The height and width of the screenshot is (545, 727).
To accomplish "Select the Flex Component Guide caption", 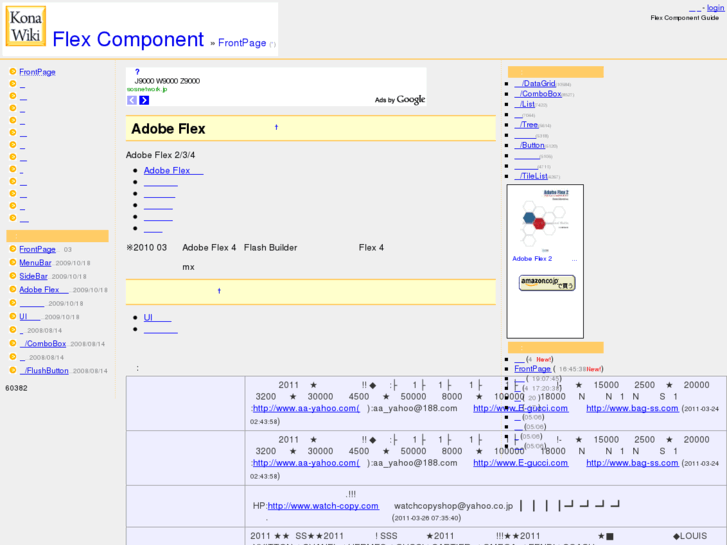I will pos(684,18).
